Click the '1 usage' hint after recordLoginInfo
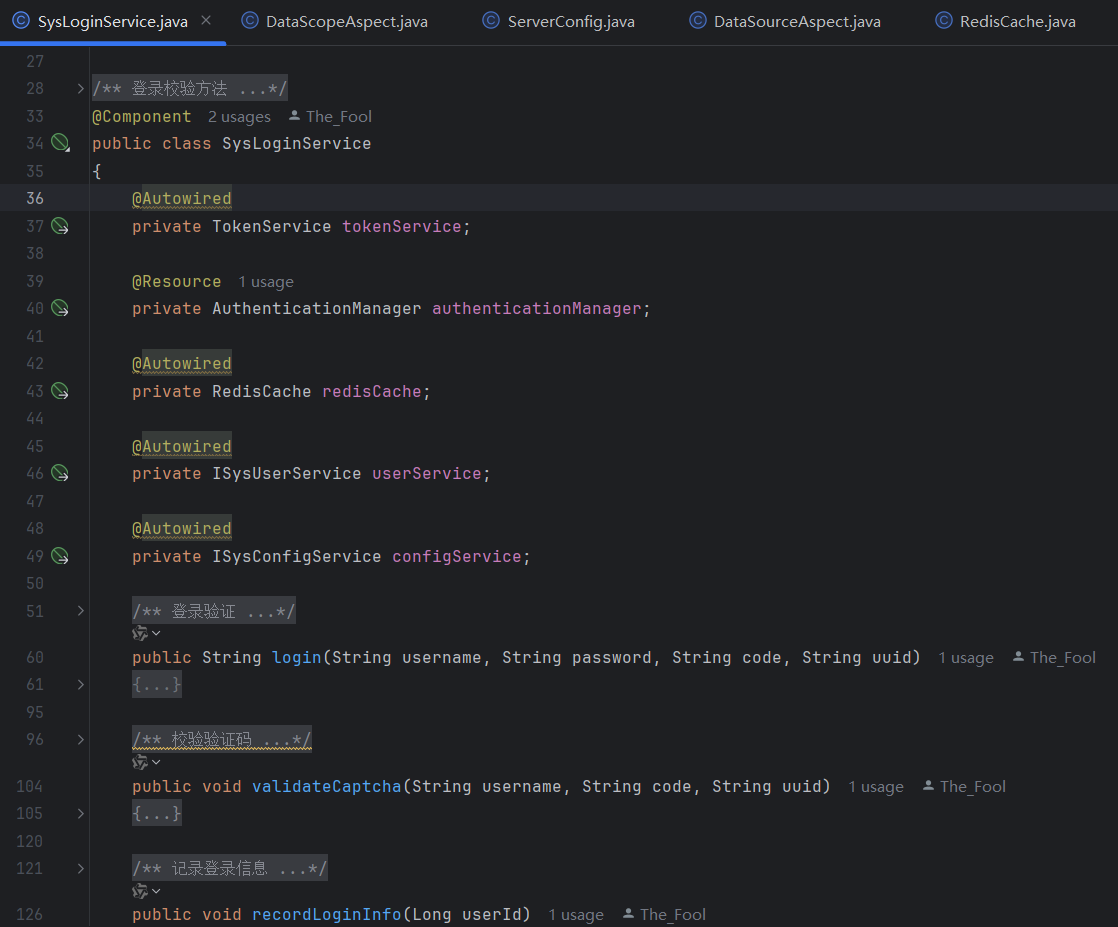 tap(576, 915)
